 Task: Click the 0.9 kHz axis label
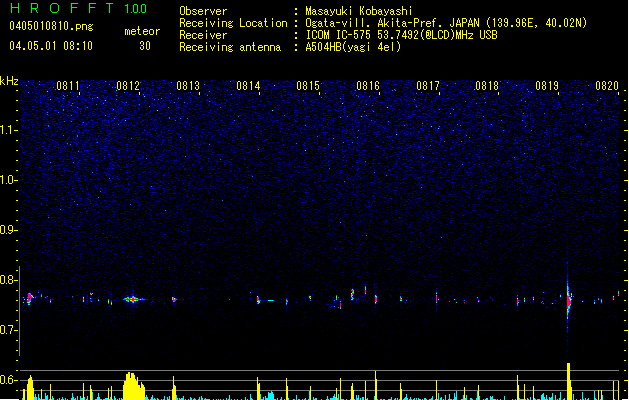[8, 230]
